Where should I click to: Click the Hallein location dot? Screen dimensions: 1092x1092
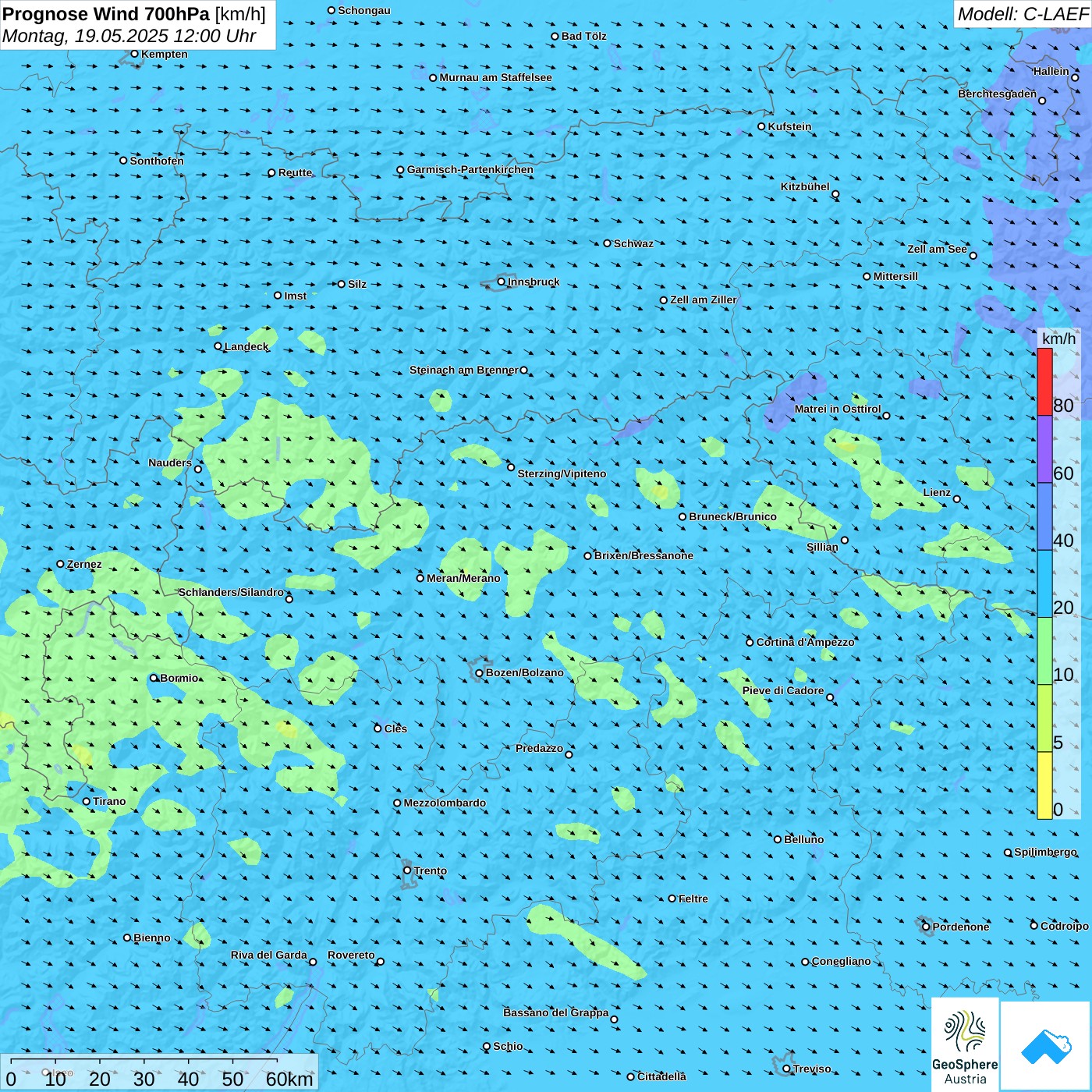(1075, 77)
